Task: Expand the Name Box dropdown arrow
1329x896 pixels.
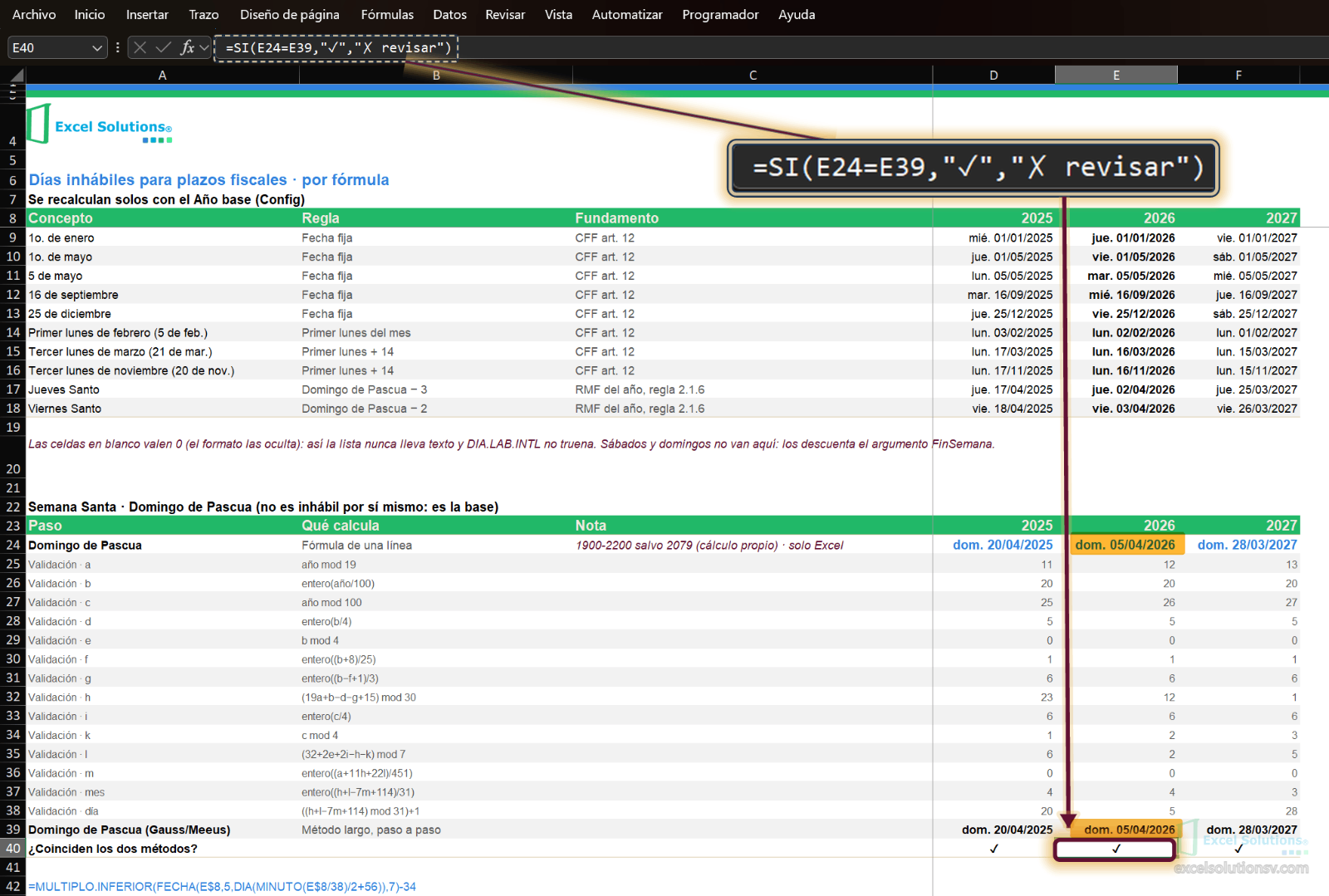Action: click(x=97, y=48)
